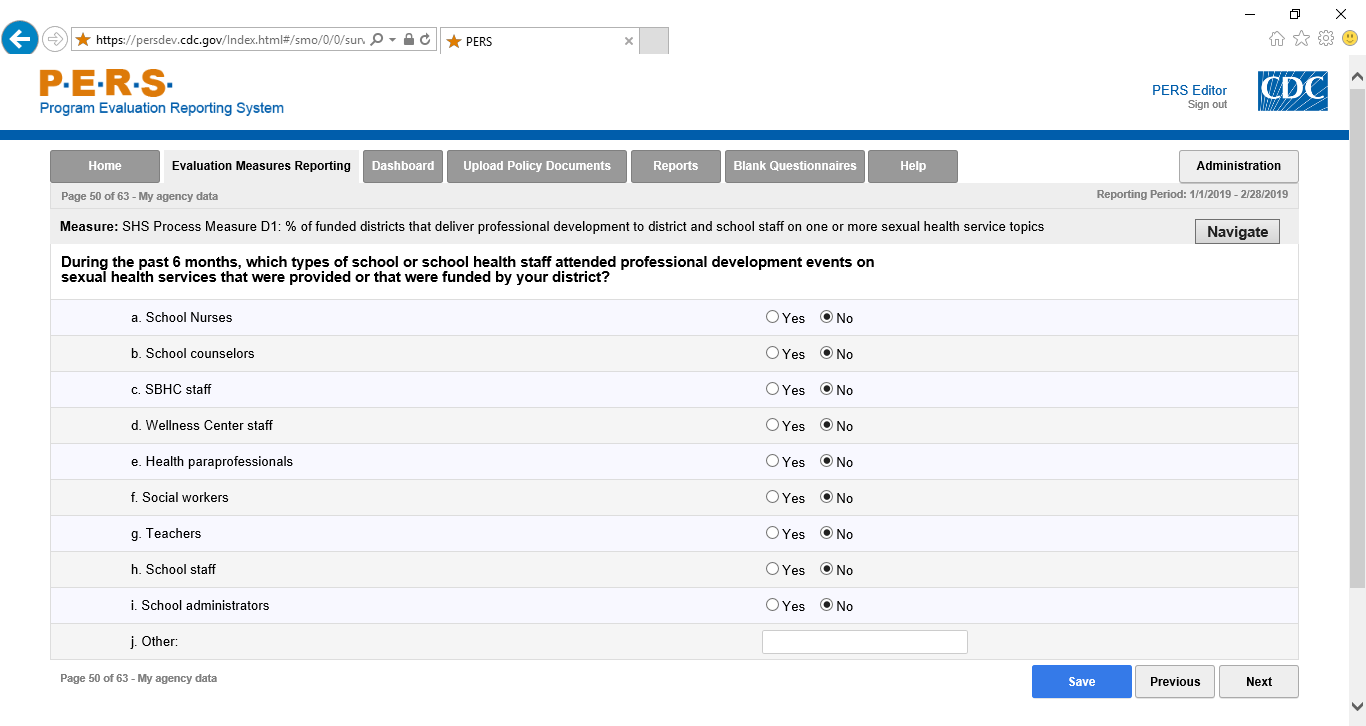Select Yes for Teachers
Screen dimensions: 1366x726
coord(772,533)
